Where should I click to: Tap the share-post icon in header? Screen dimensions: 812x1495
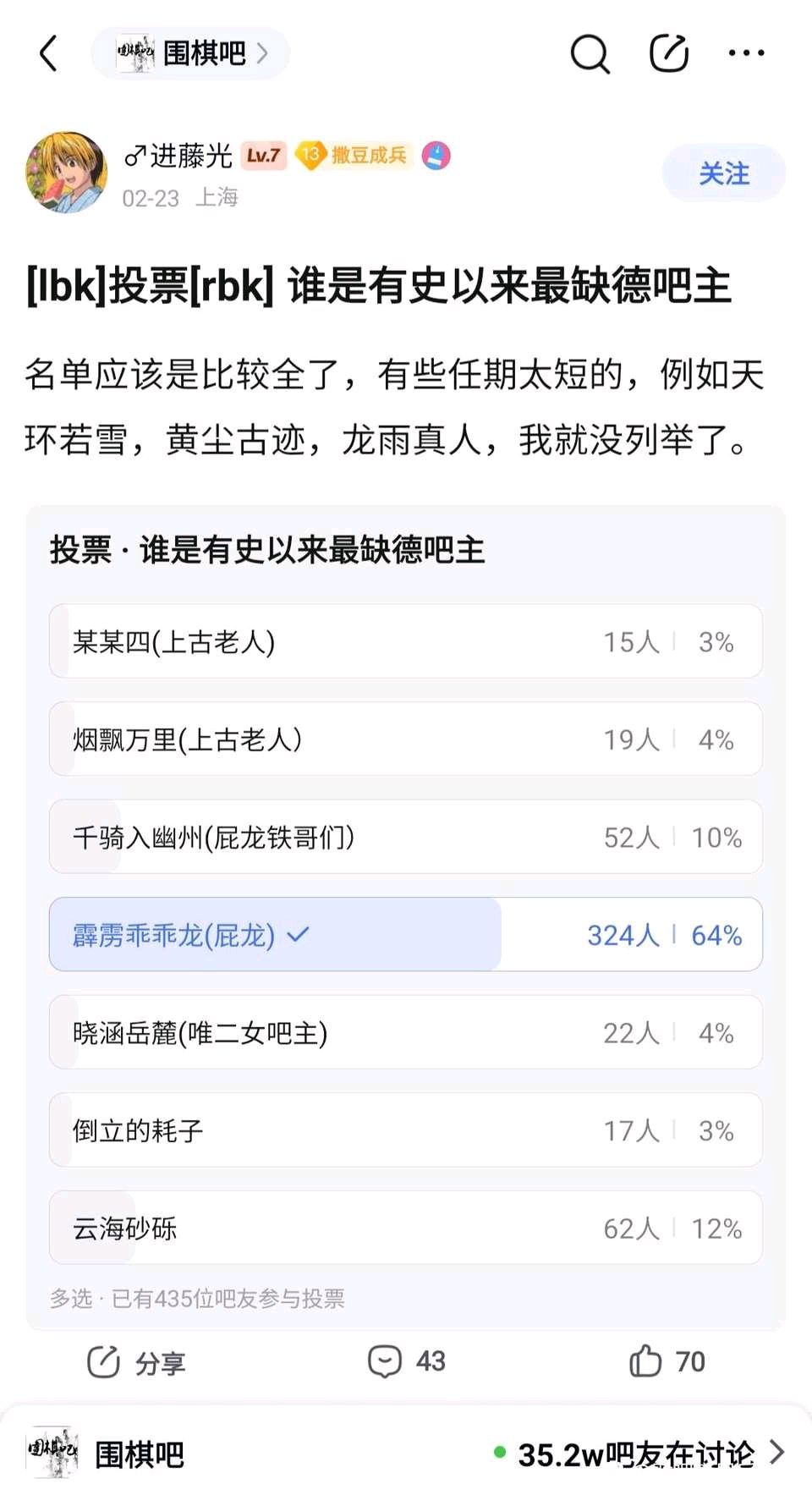(x=668, y=53)
